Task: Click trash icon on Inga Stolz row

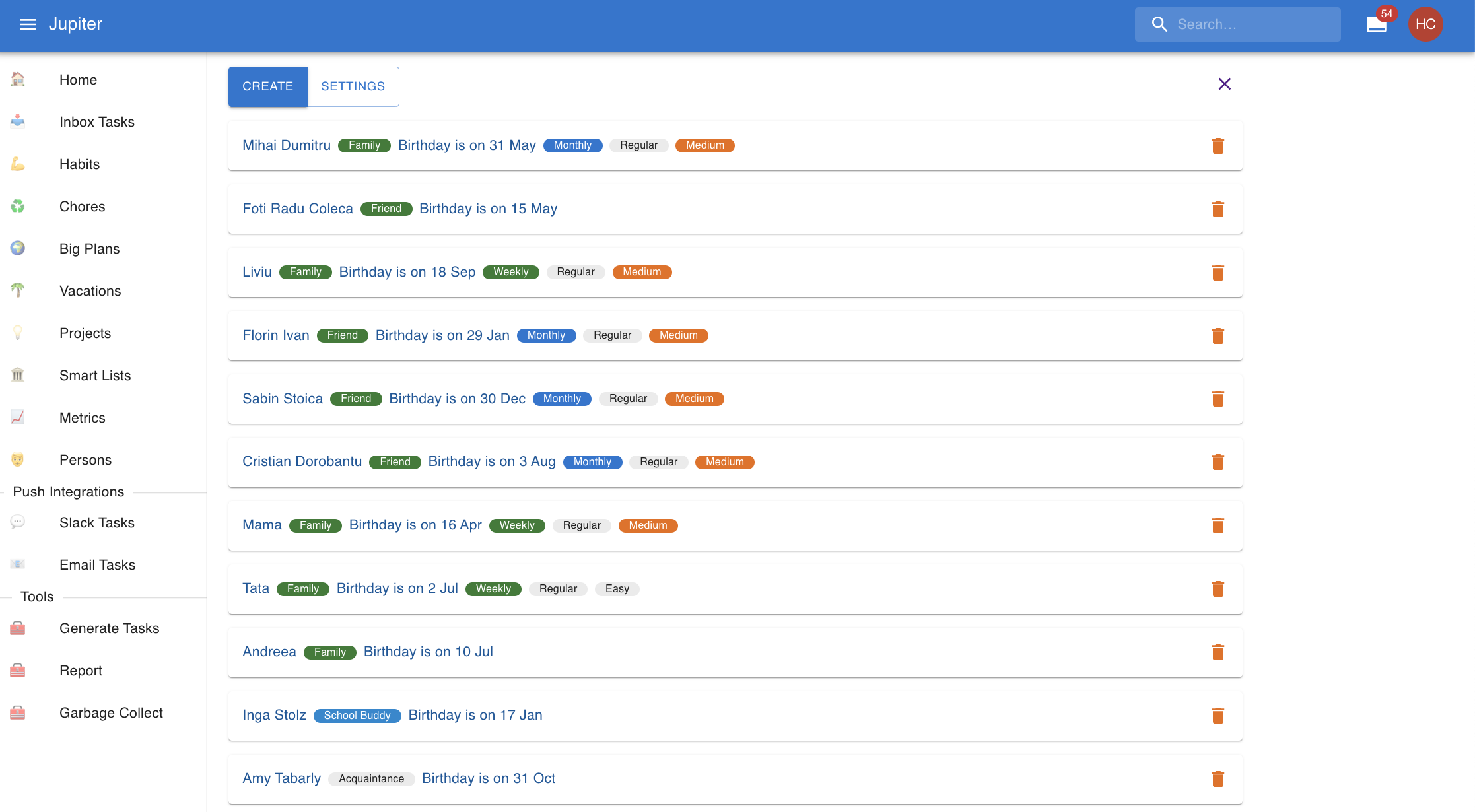Action: pyautogui.click(x=1218, y=716)
